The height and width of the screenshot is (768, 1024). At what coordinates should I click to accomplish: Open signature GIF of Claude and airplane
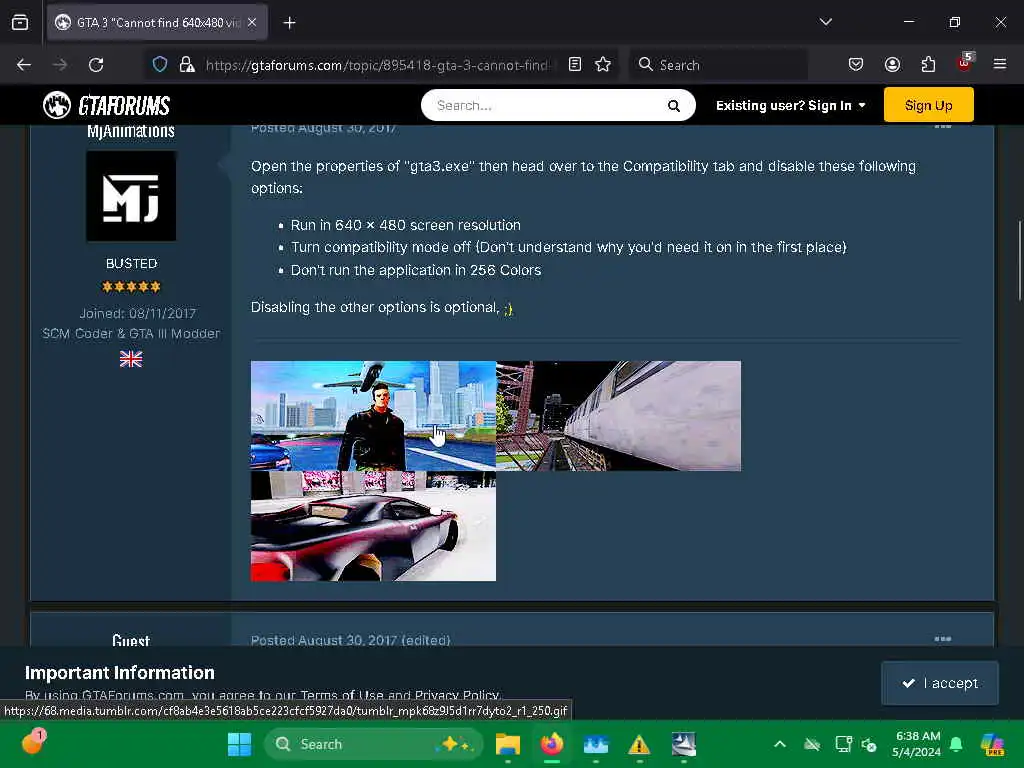pyautogui.click(x=373, y=415)
